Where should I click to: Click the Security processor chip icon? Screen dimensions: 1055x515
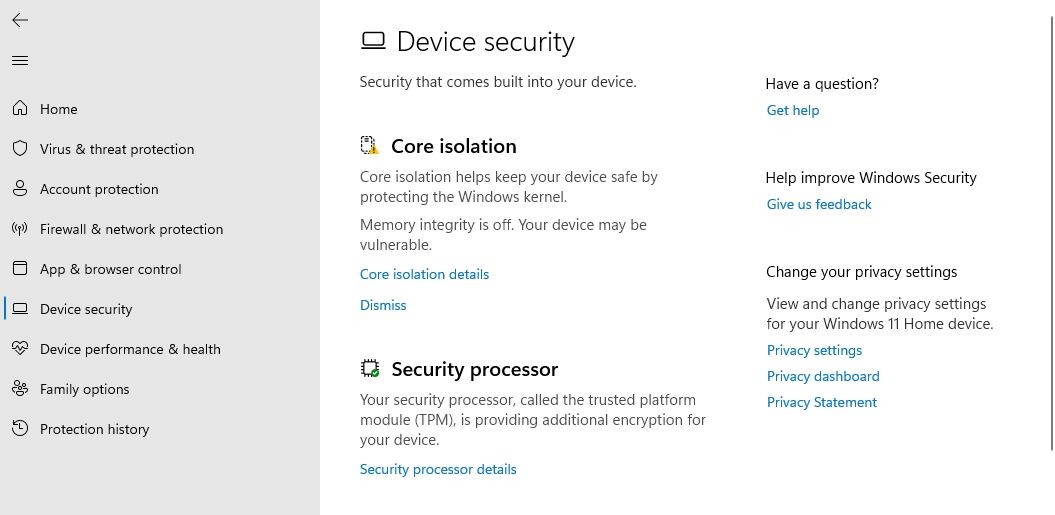[x=369, y=368]
